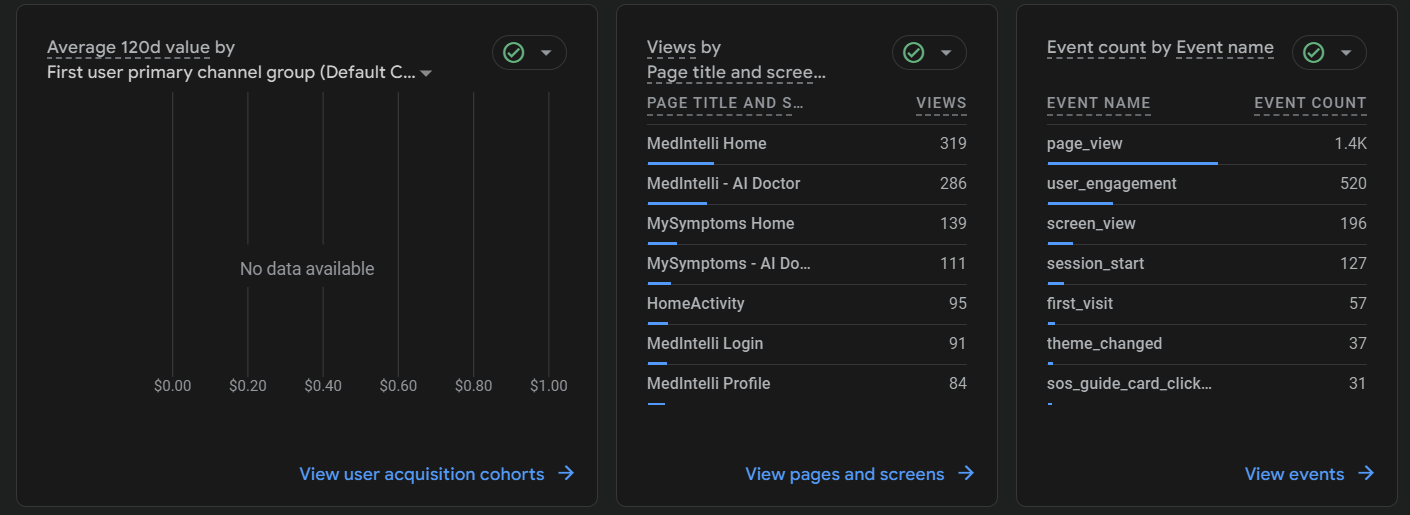The height and width of the screenshot is (515, 1410).
Task: Click the Event name dimension title
Action: 1225,47
